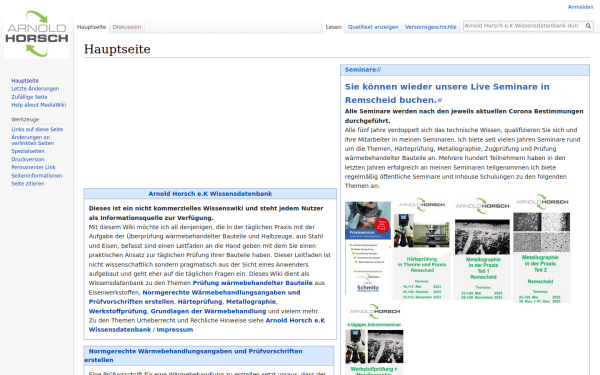
Task: Click the search magnifier icon
Action: click(x=588, y=26)
